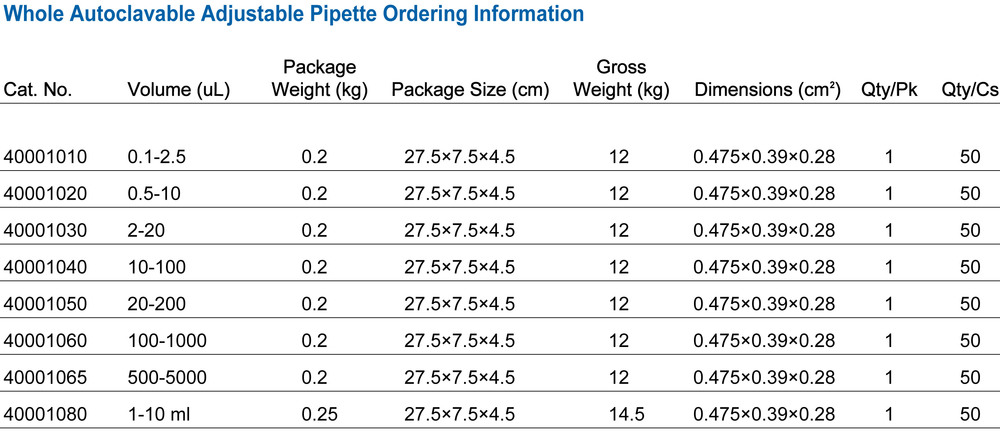Select catalog number 40001065
Viewport: 1000px width, 438px height.
click(45, 378)
